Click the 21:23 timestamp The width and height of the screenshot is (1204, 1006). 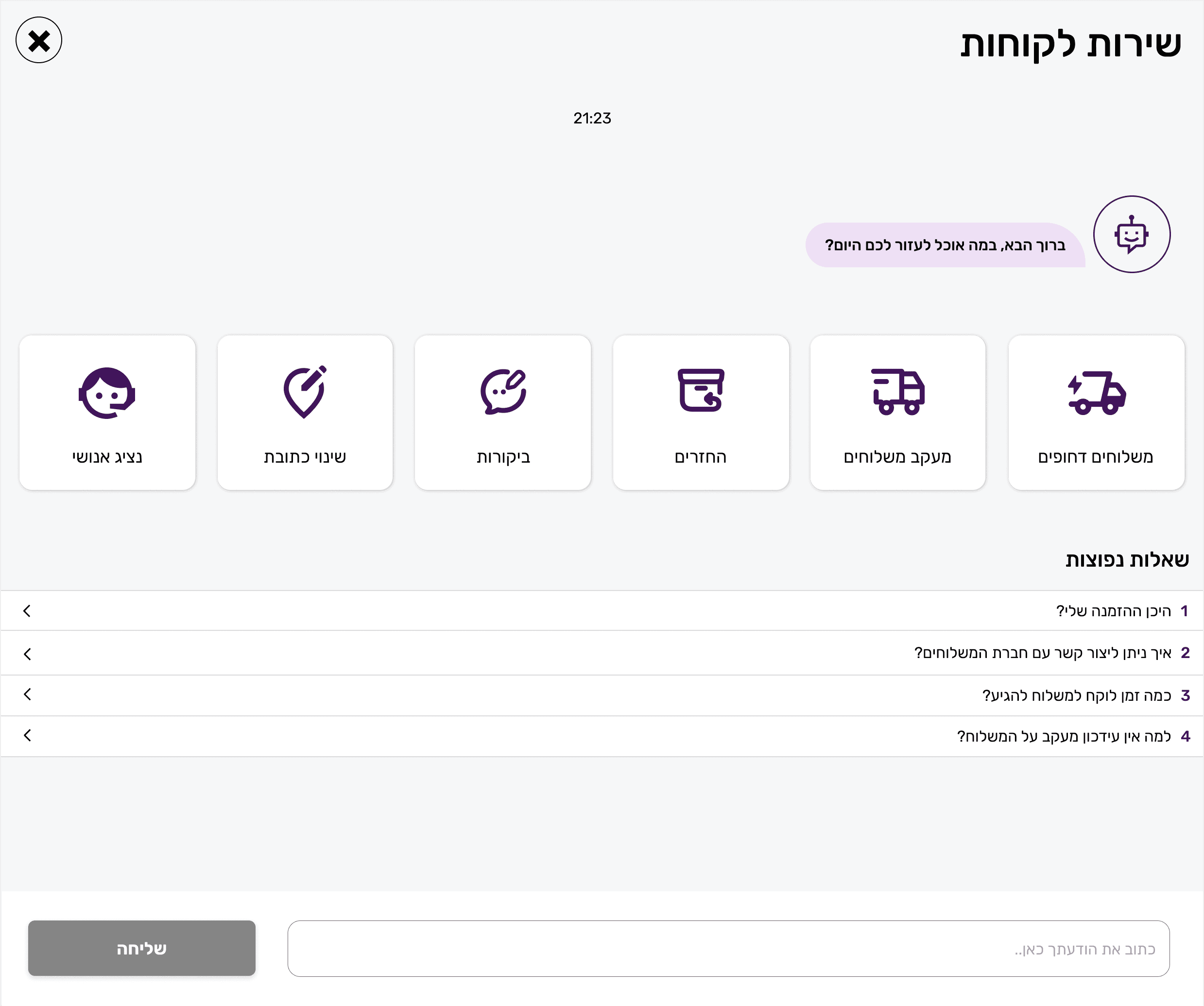tap(592, 118)
